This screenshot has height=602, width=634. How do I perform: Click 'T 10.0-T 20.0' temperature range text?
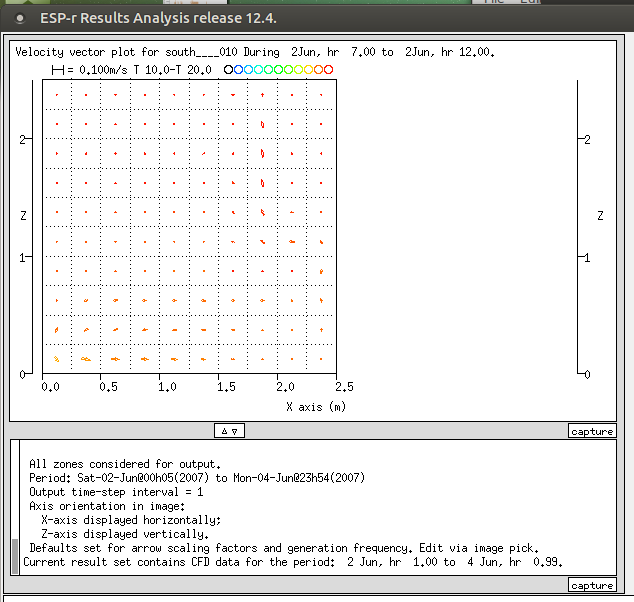(x=173, y=70)
